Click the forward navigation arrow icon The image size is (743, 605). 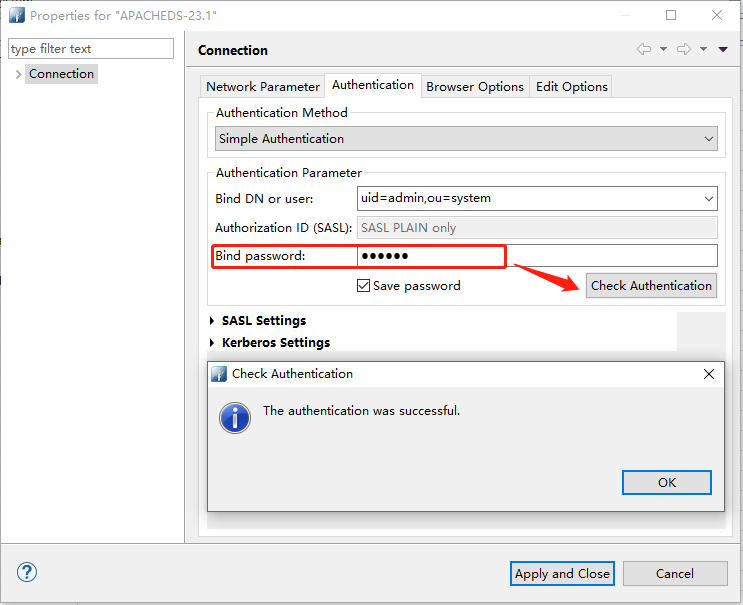(684, 49)
